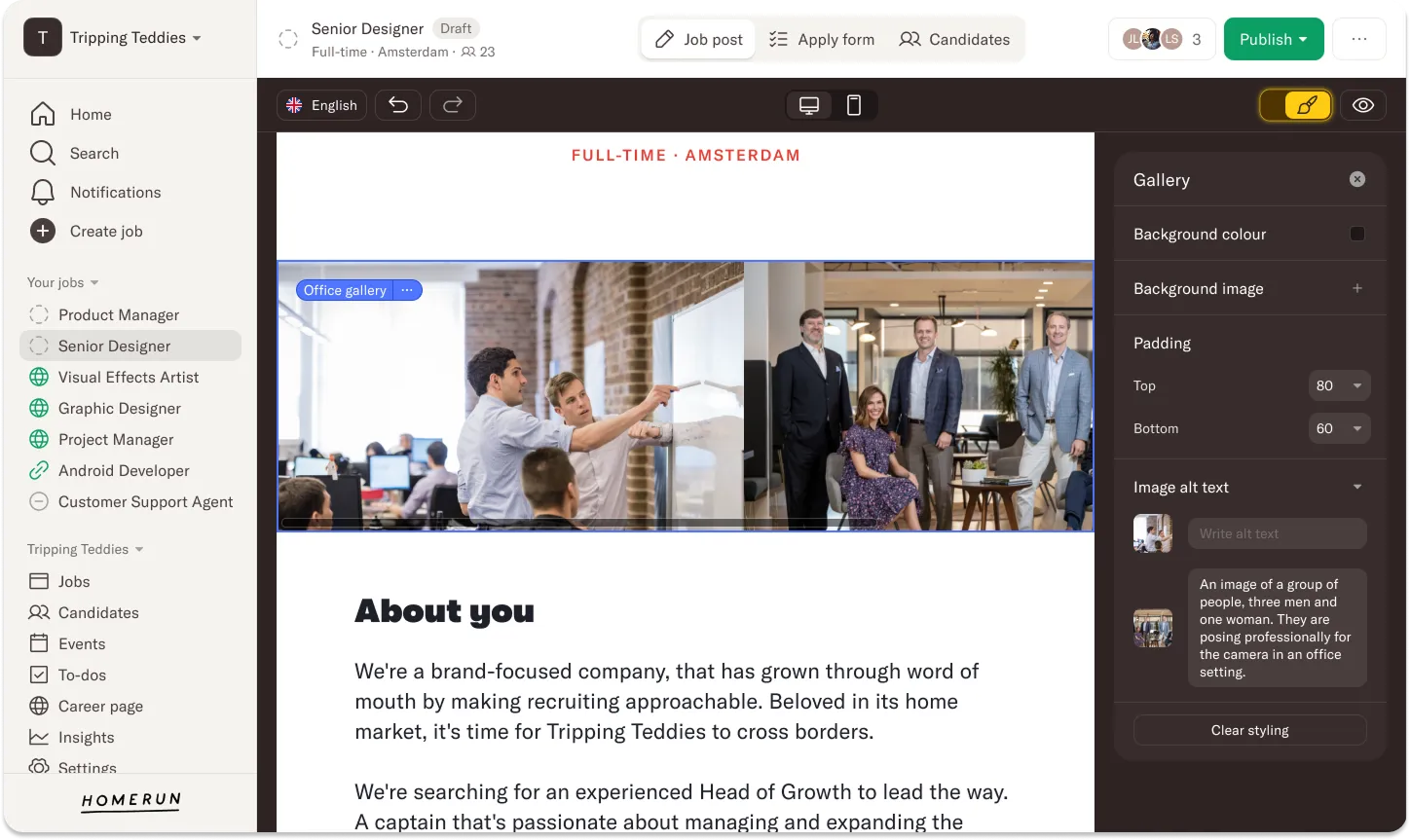Pick the Background colour swatch
This screenshot has width=1411, height=840.
click(x=1357, y=234)
